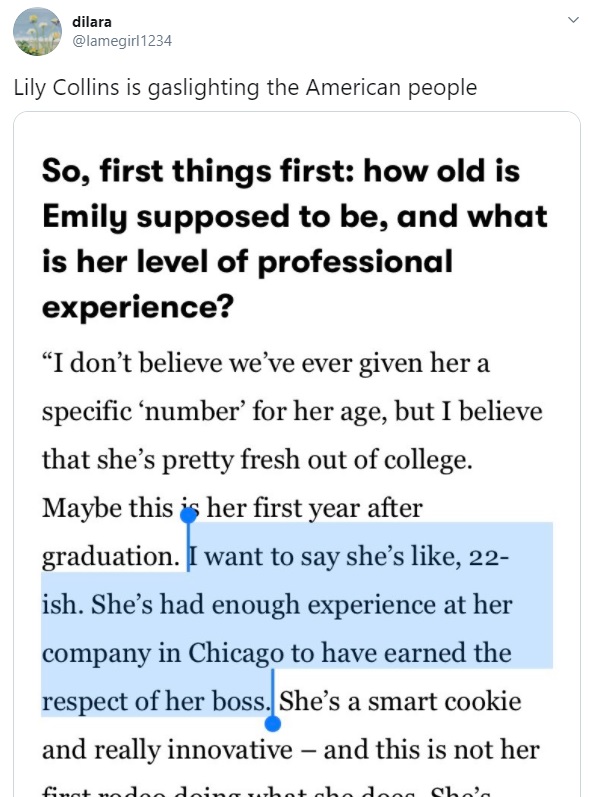
Task: Open the @lamegirl1234 handle link
Action: (x=122, y=41)
